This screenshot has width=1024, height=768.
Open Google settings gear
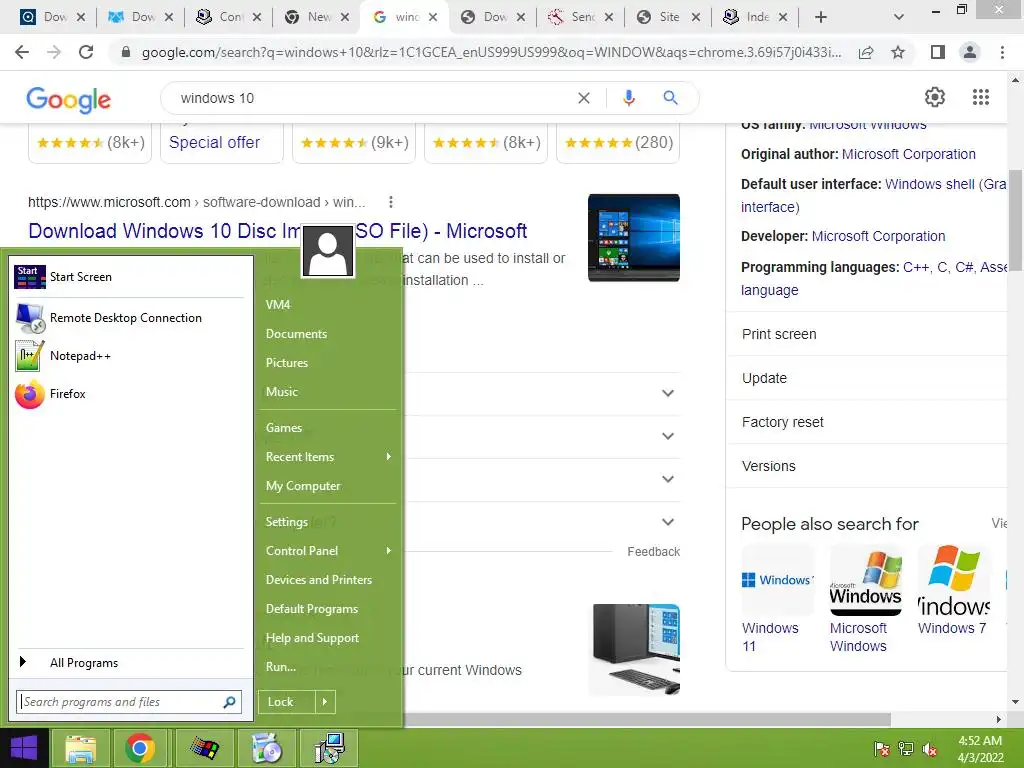[x=935, y=97]
